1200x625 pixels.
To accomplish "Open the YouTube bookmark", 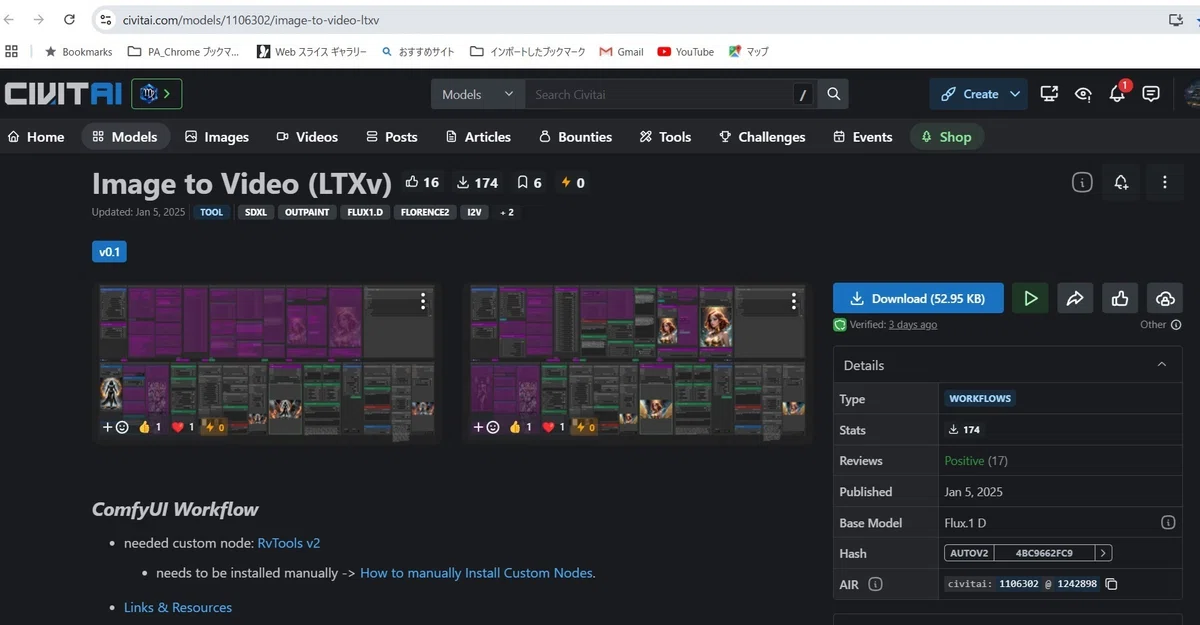I will 686,51.
